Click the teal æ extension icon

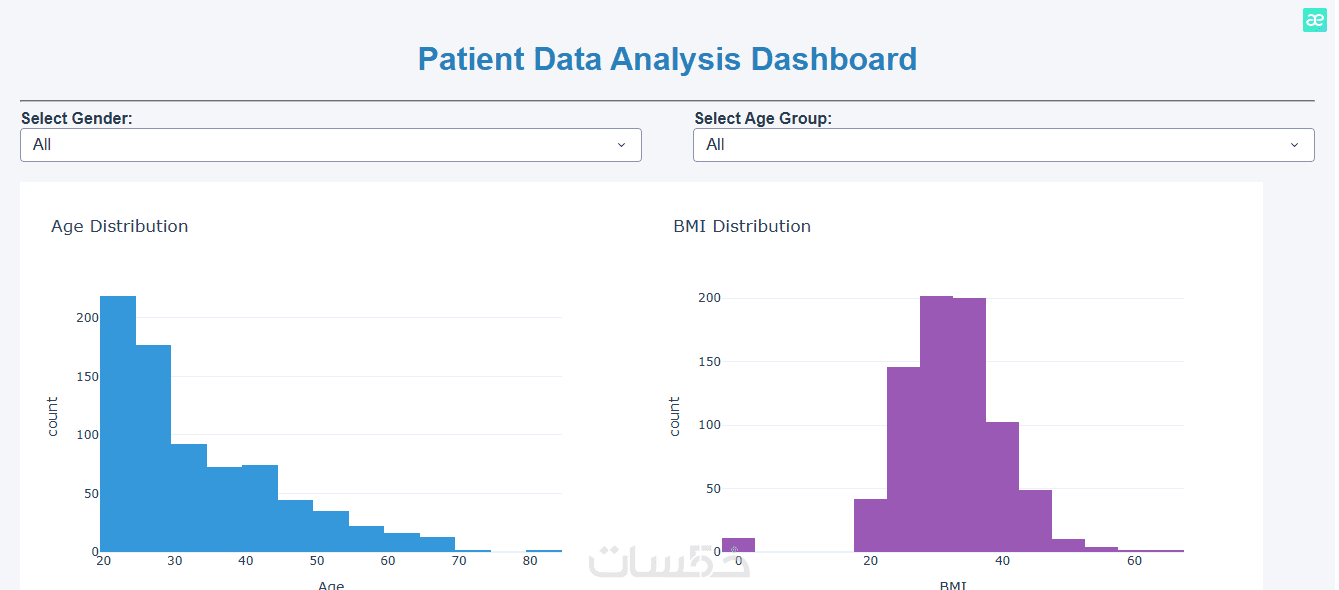point(1314,20)
